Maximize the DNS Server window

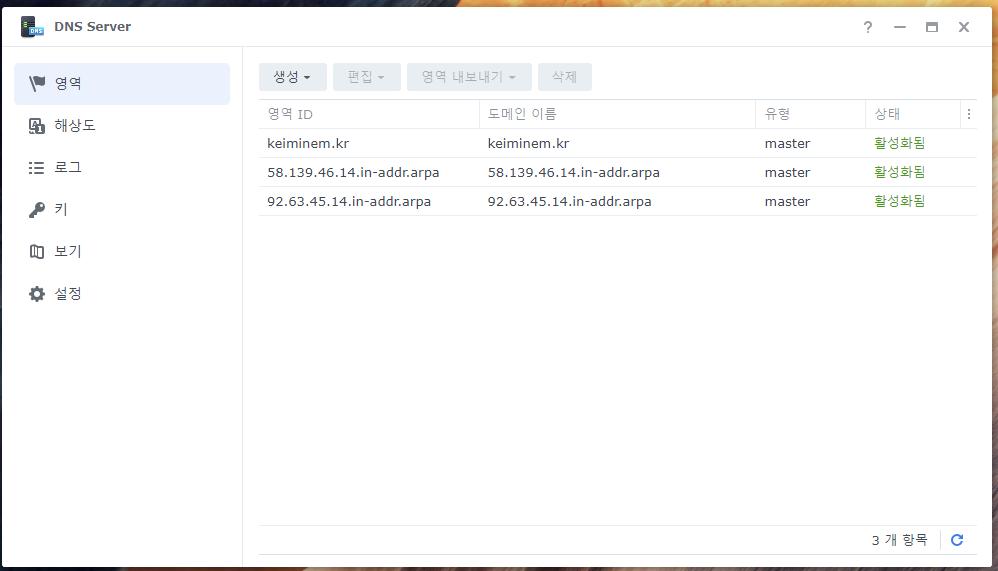[931, 27]
